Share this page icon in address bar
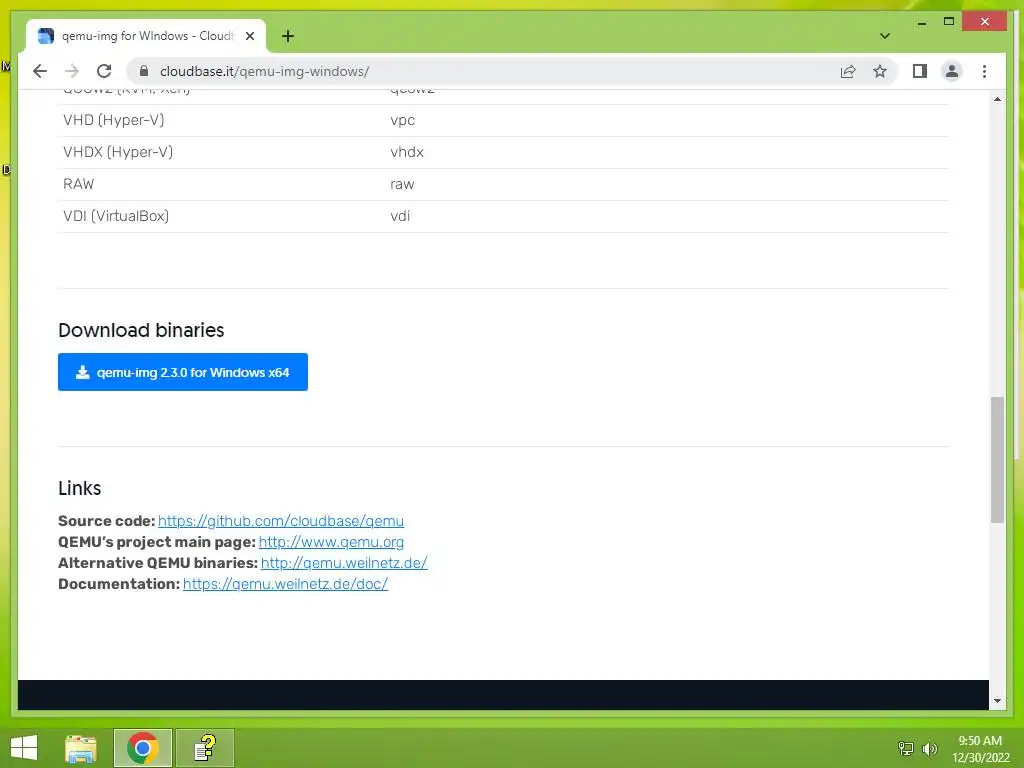 tap(848, 71)
